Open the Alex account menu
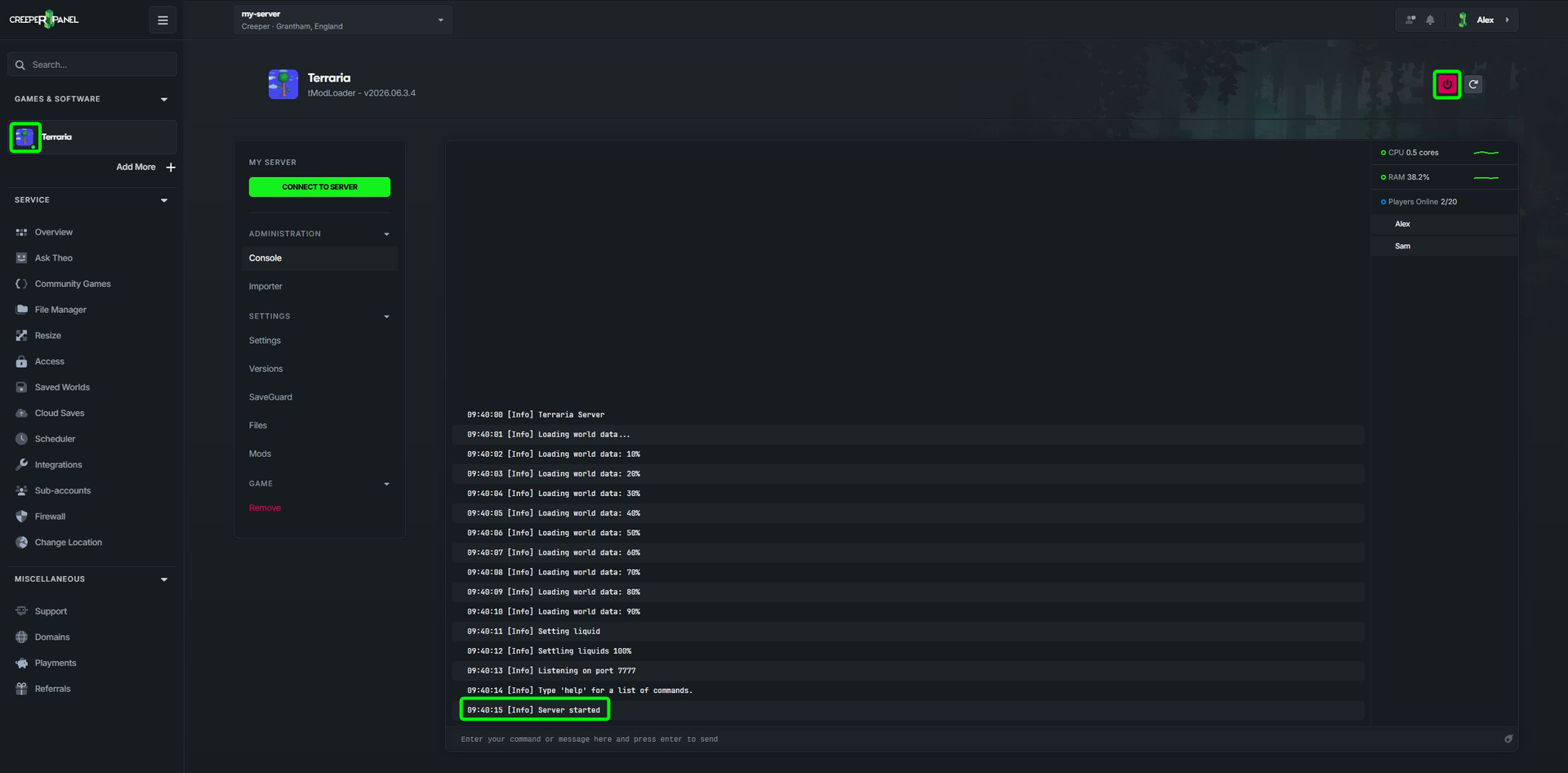The height and width of the screenshot is (773, 1568). pos(1486,20)
